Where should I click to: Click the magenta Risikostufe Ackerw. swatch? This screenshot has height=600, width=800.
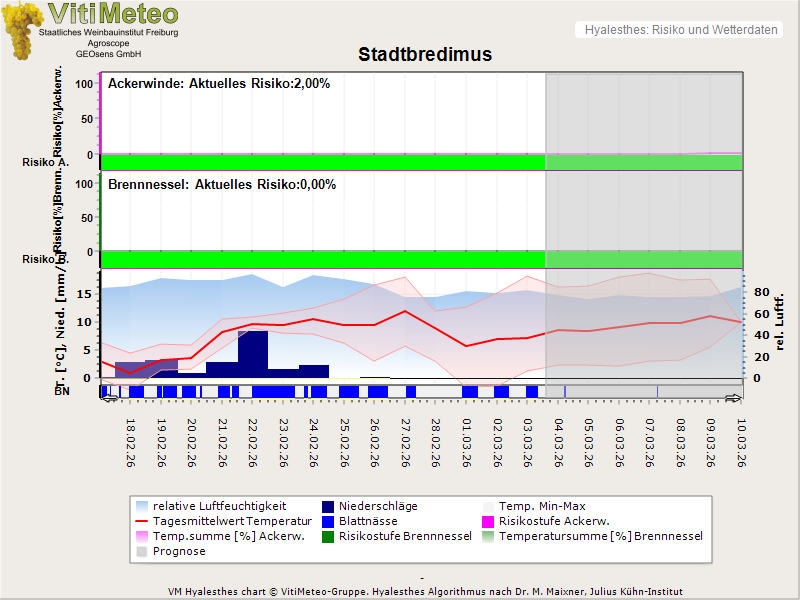pyautogui.click(x=489, y=521)
